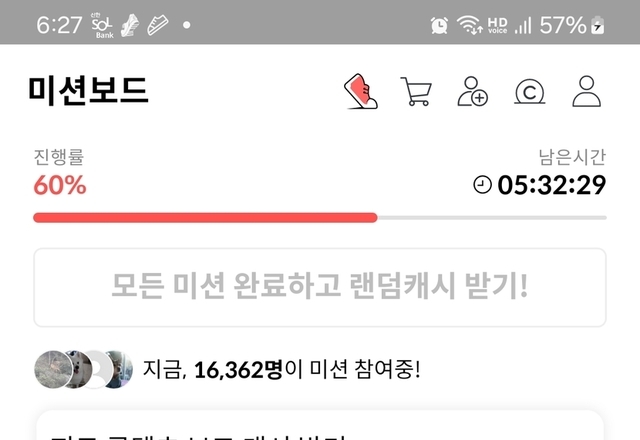The image size is (640, 440).
Task: Tap the 05:32:29 countdown timer
Action: point(551,185)
